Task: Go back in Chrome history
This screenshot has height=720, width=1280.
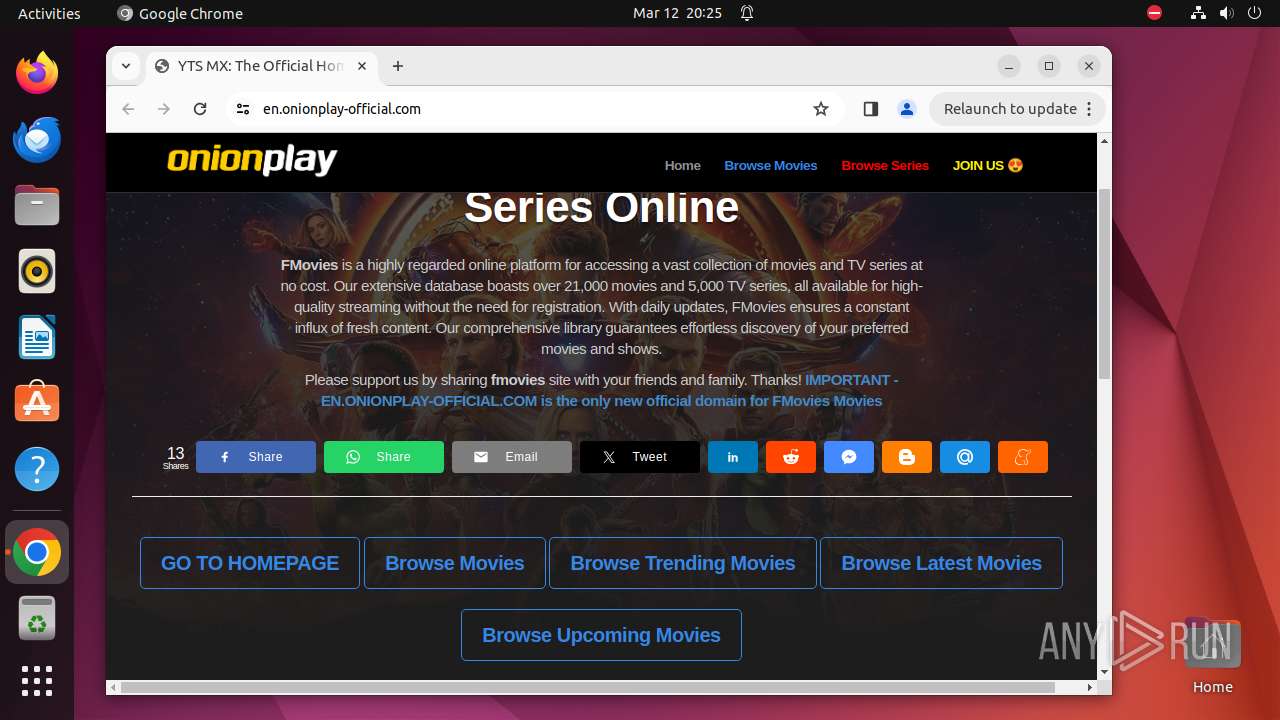Action: pos(128,109)
